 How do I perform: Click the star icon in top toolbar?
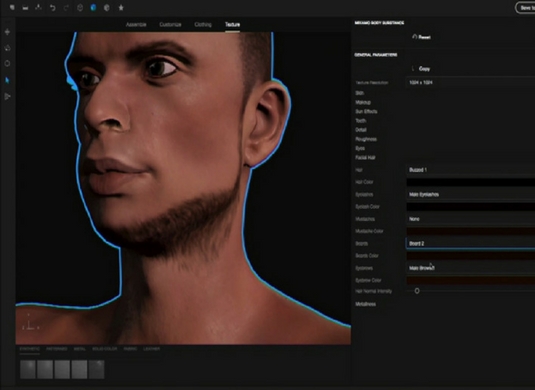pyautogui.click(x=121, y=8)
